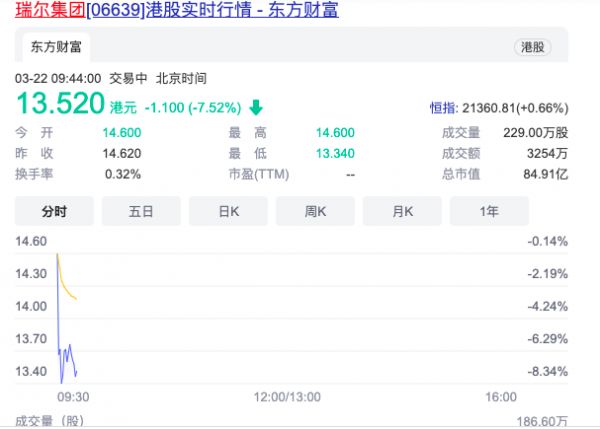Click the yellow average price line
Screen dimensions: 600x429
pyautogui.click(x=66, y=290)
